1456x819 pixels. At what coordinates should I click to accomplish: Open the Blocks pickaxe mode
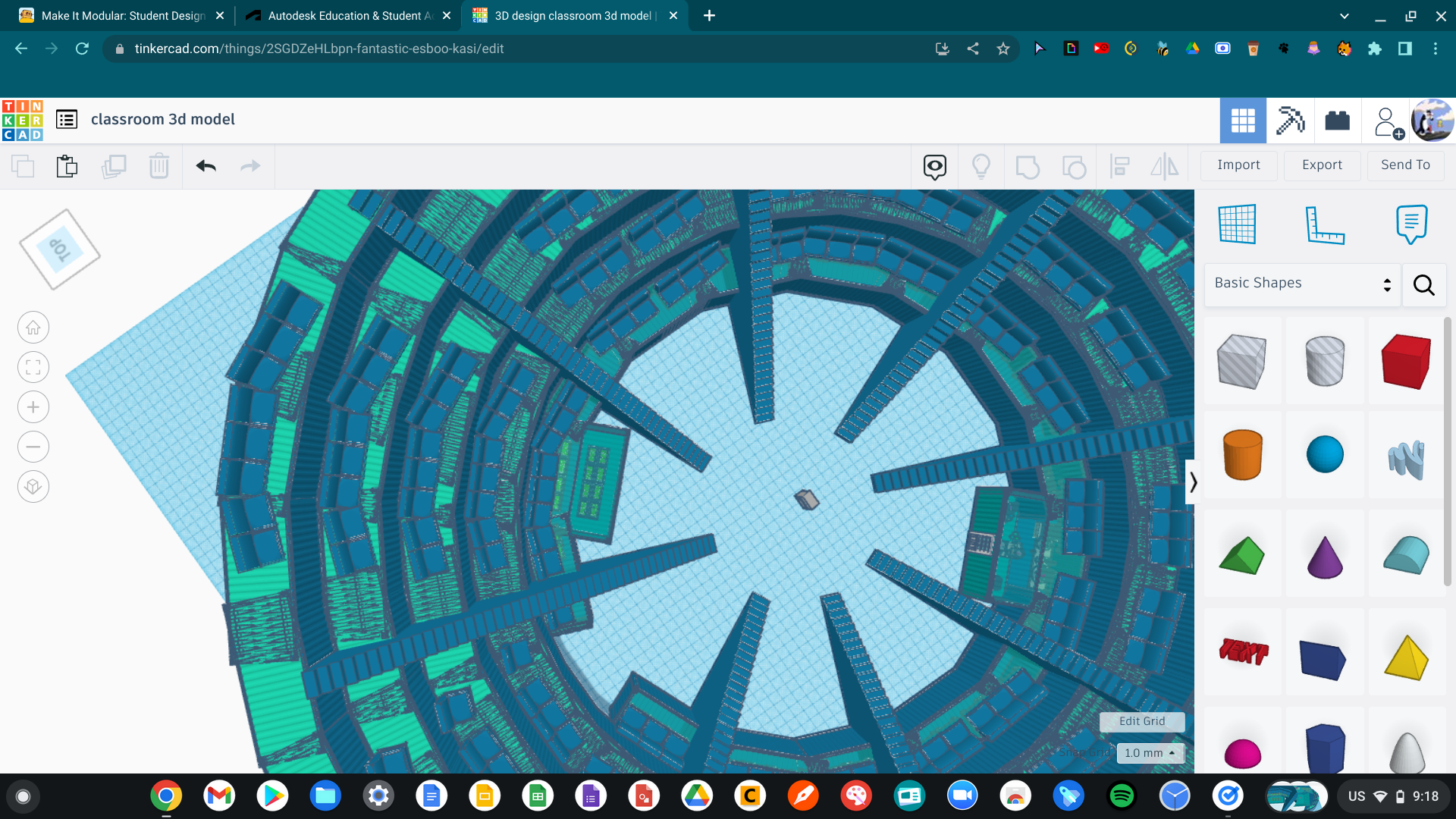tap(1290, 121)
